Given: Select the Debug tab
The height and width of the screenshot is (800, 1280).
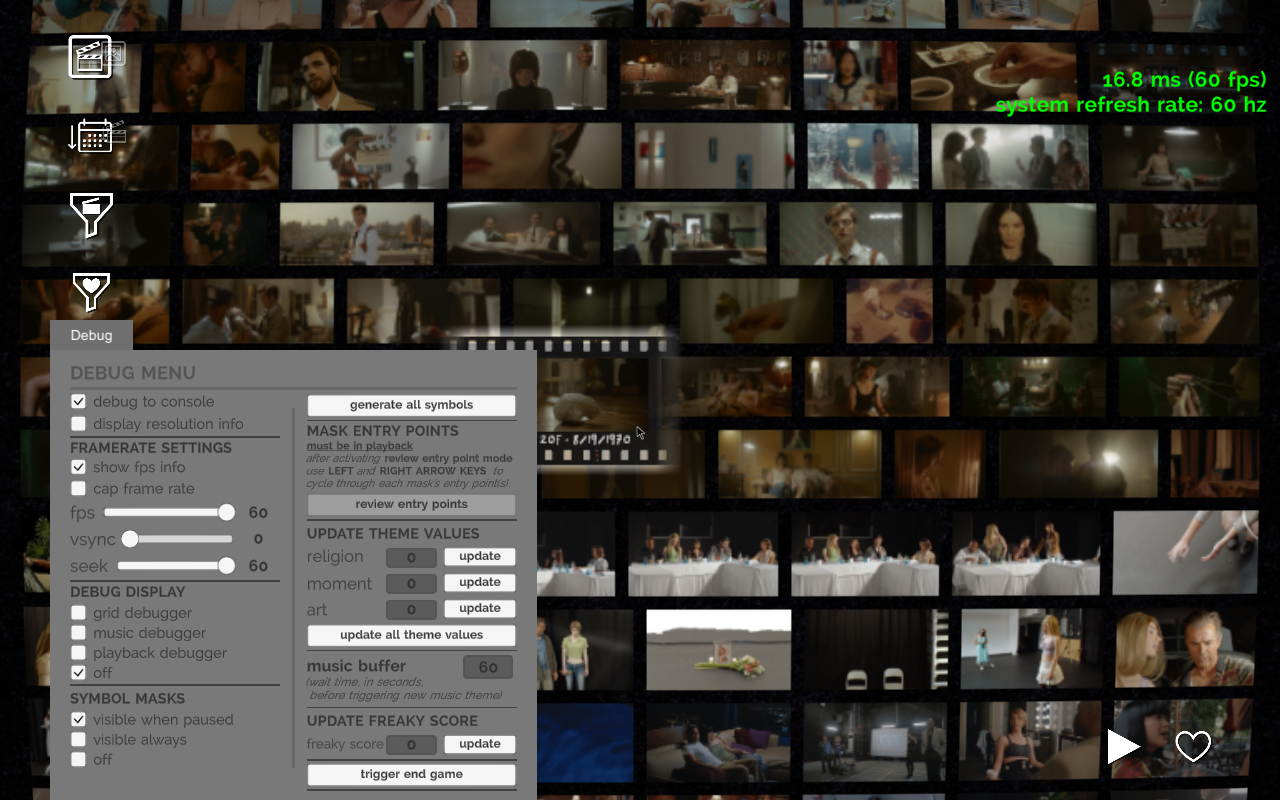Looking at the screenshot, I should tap(91, 335).
